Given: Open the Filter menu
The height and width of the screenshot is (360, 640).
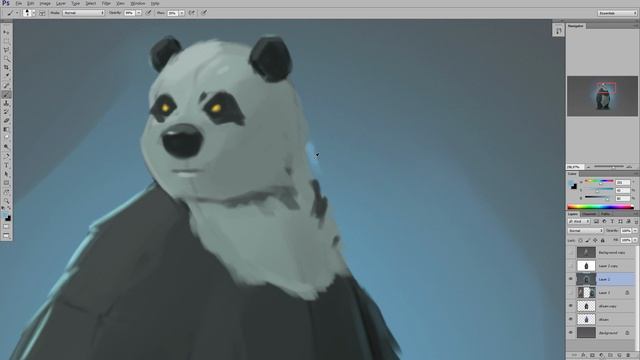Looking at the screenshot, I should click(106, 4).
